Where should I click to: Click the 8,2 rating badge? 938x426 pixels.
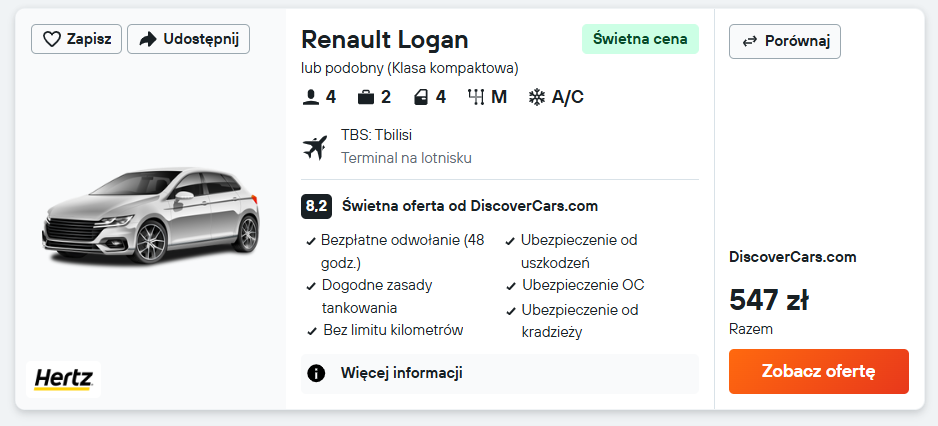coord(316,206)
